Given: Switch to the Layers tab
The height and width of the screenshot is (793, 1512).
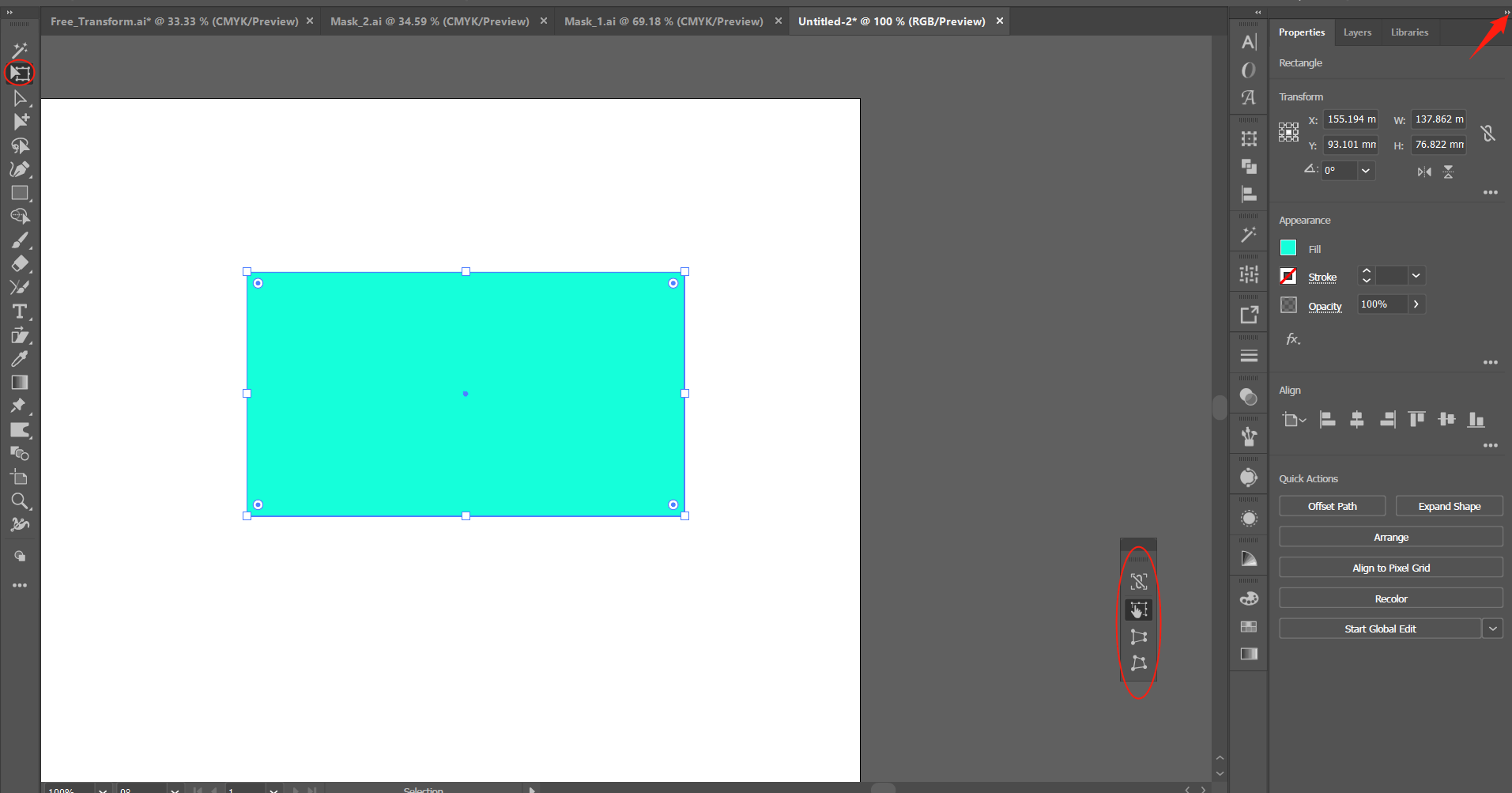Looking at the screenshot, I should pyautogui.click(x=1357, y=32).
